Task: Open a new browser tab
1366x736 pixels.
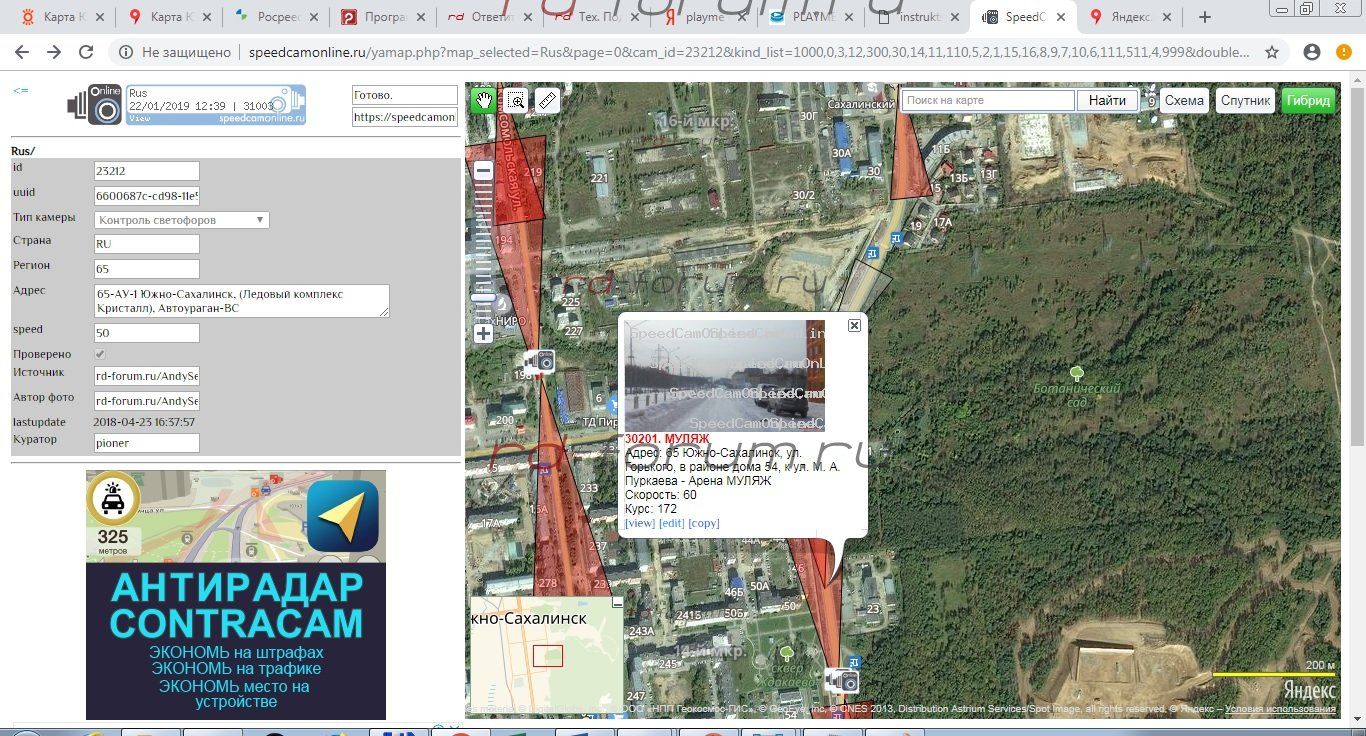Action: click(1205, 17)
